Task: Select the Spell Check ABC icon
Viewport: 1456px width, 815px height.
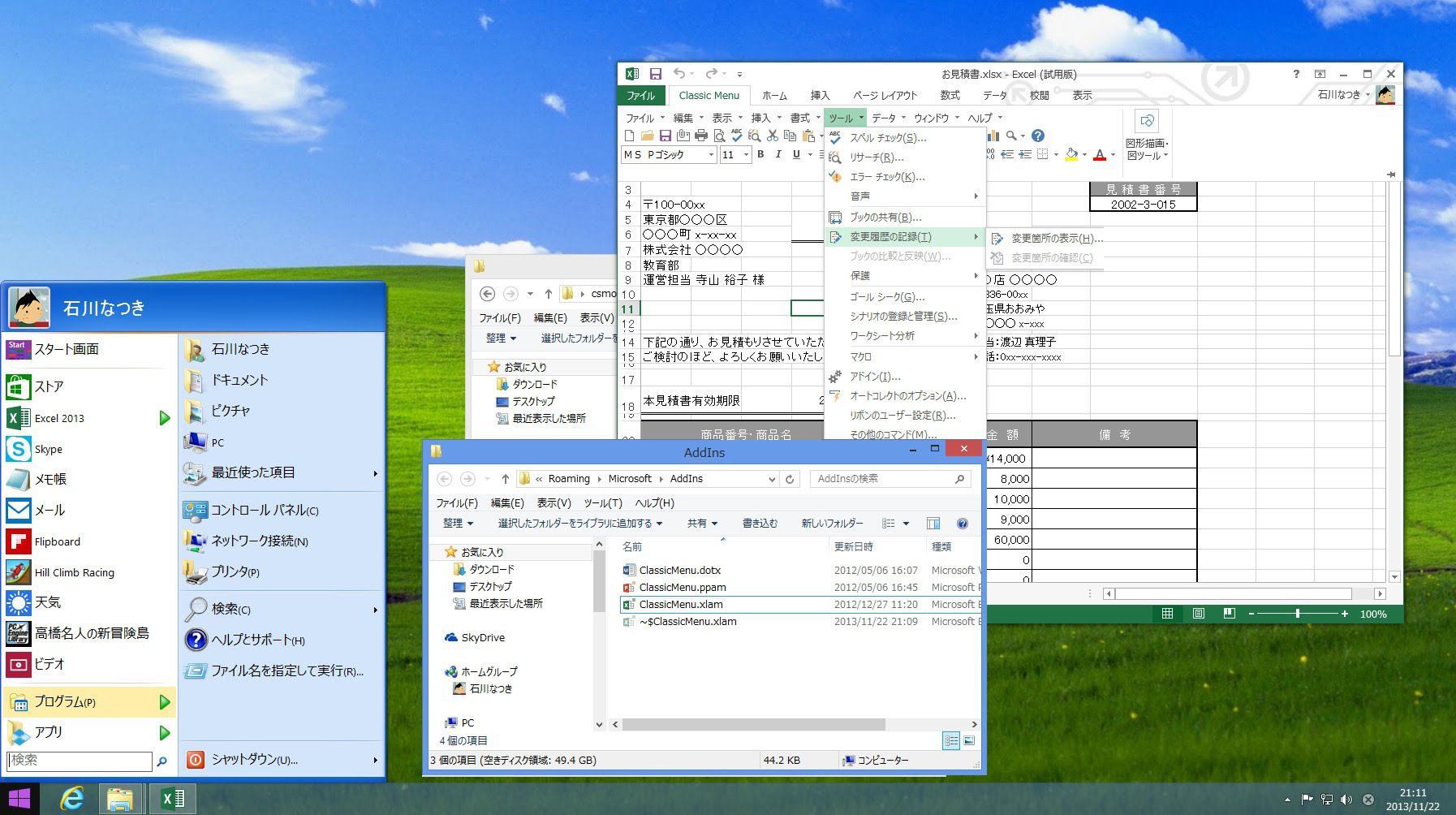Action: (737, 136)
